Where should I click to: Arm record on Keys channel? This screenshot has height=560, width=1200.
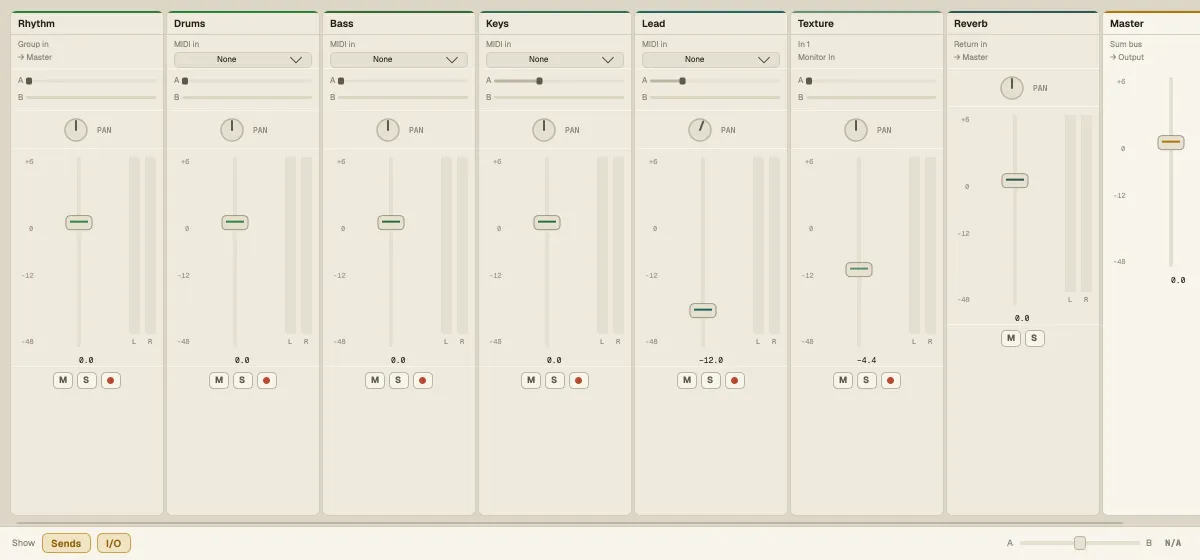pos(579,380)
